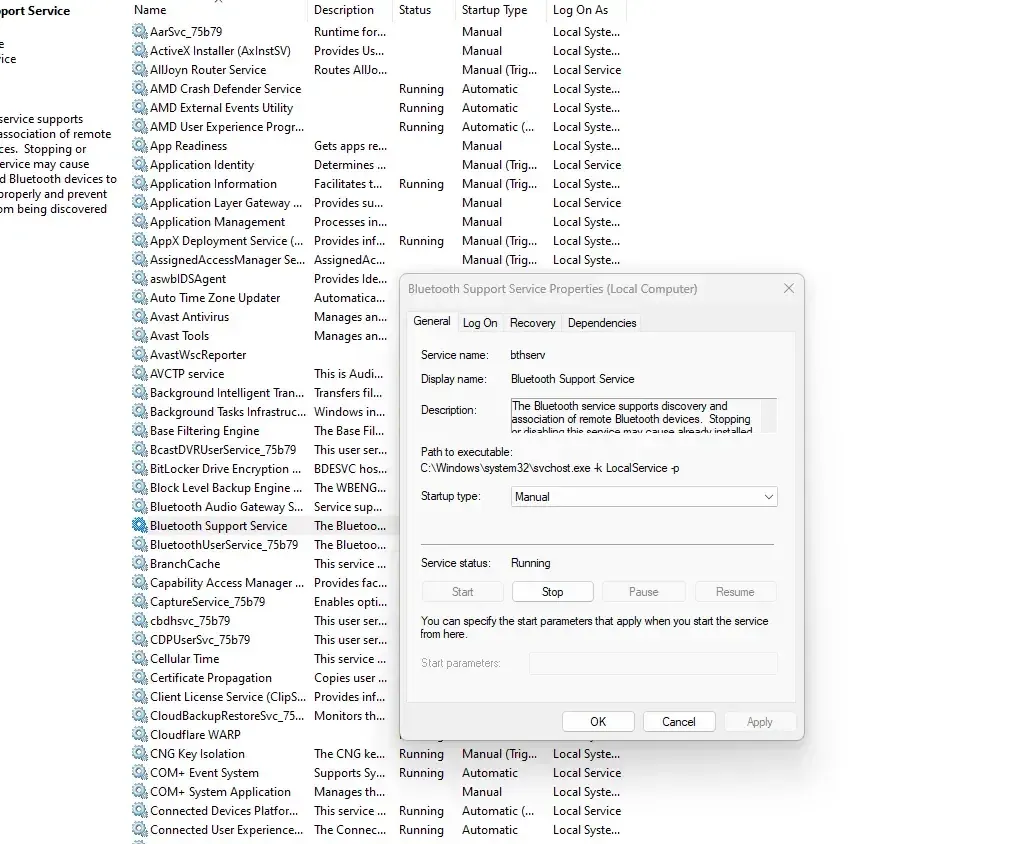Select the Certificate Propagation service icon
1016x844 pixels.
[139, 678]
